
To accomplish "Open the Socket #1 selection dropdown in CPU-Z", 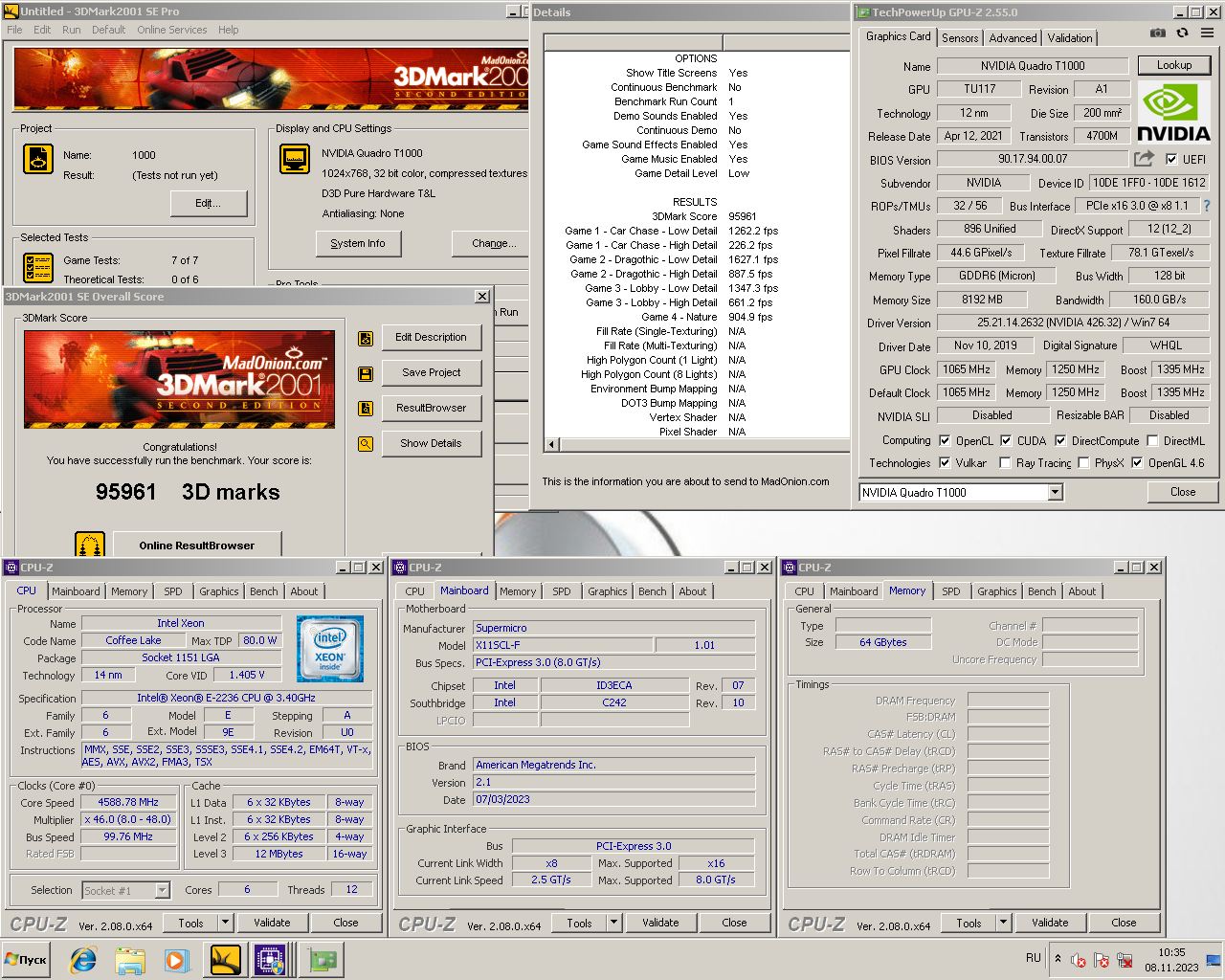I will point(162,891).
